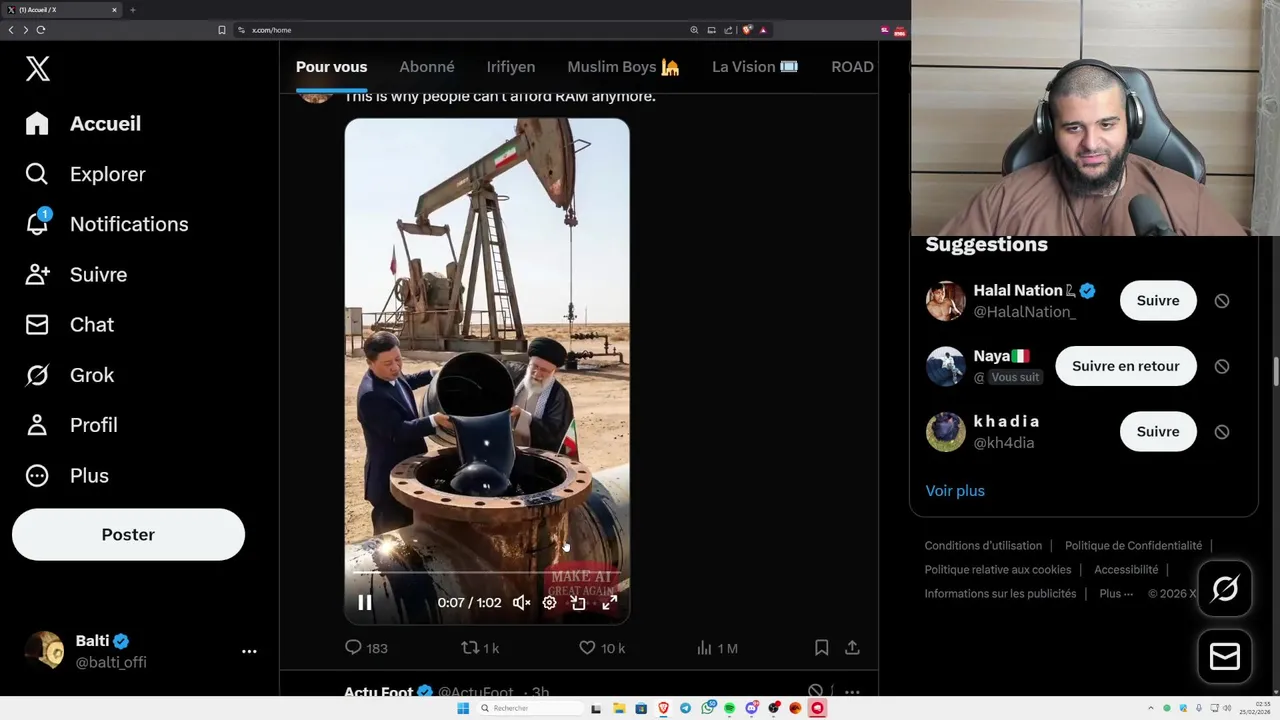Expand the Plus menu in the sidebar
The height and width of the screenshot is (720, 1280).
tap(67, 475)
